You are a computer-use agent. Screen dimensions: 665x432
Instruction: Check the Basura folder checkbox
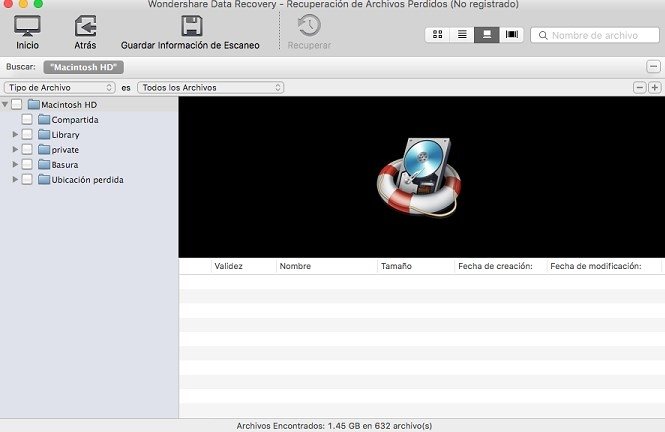27,164
